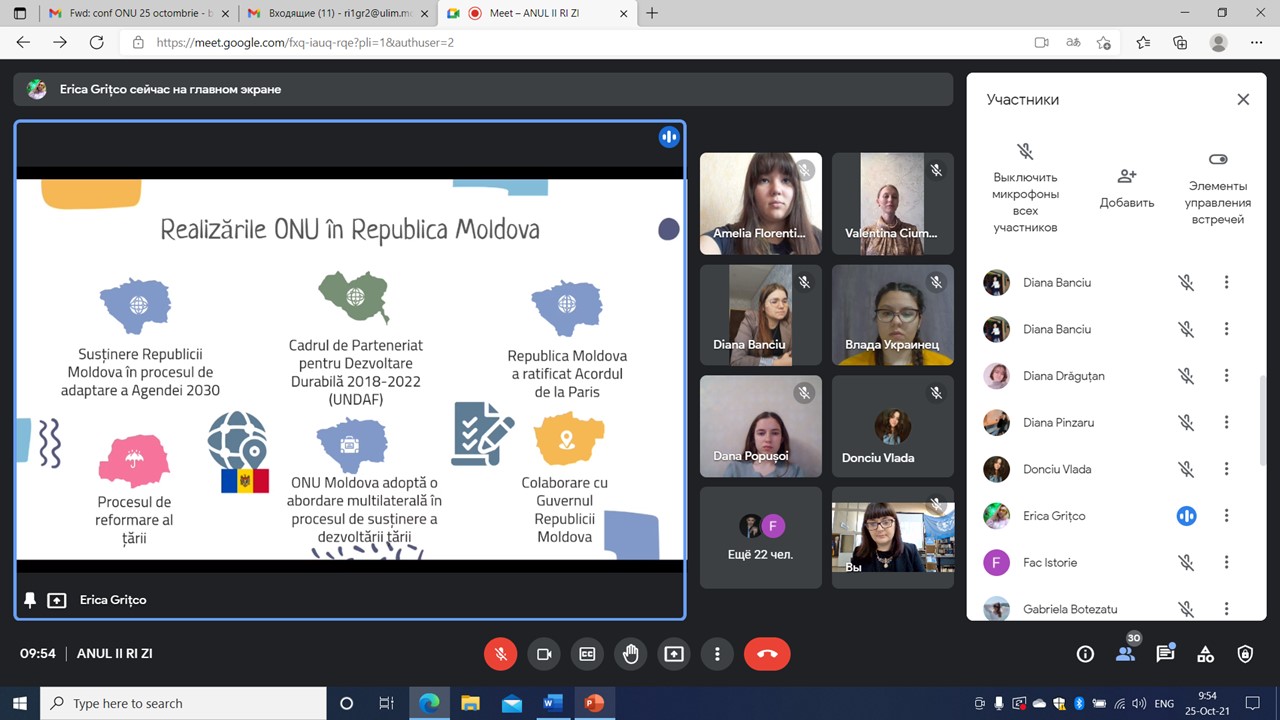The width and height of the screenshot is (1280, 720).
Task: Start presenting your screen
Action: [x=674, y=654]
